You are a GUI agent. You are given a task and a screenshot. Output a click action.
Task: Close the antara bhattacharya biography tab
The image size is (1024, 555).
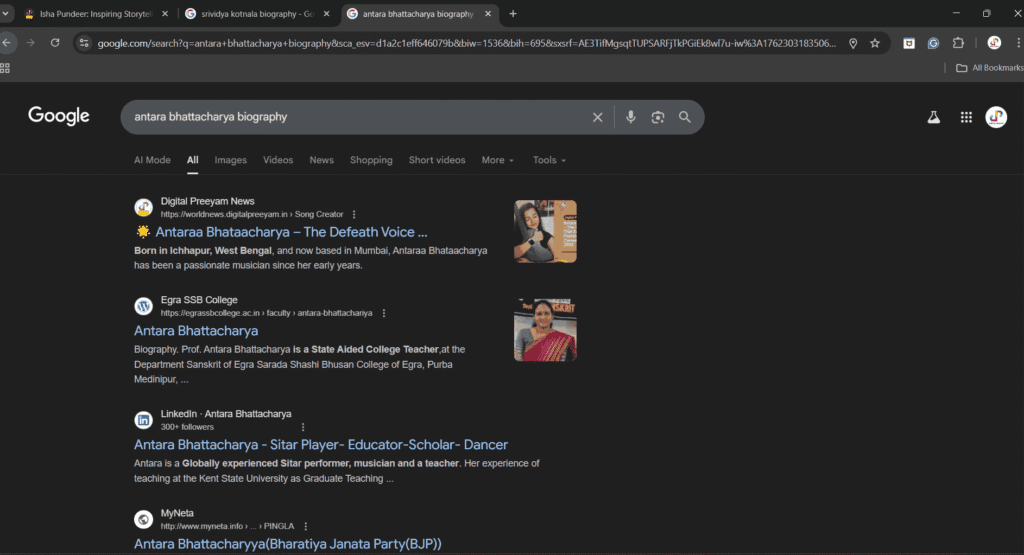pyautogui.click(x=488, y=14)
